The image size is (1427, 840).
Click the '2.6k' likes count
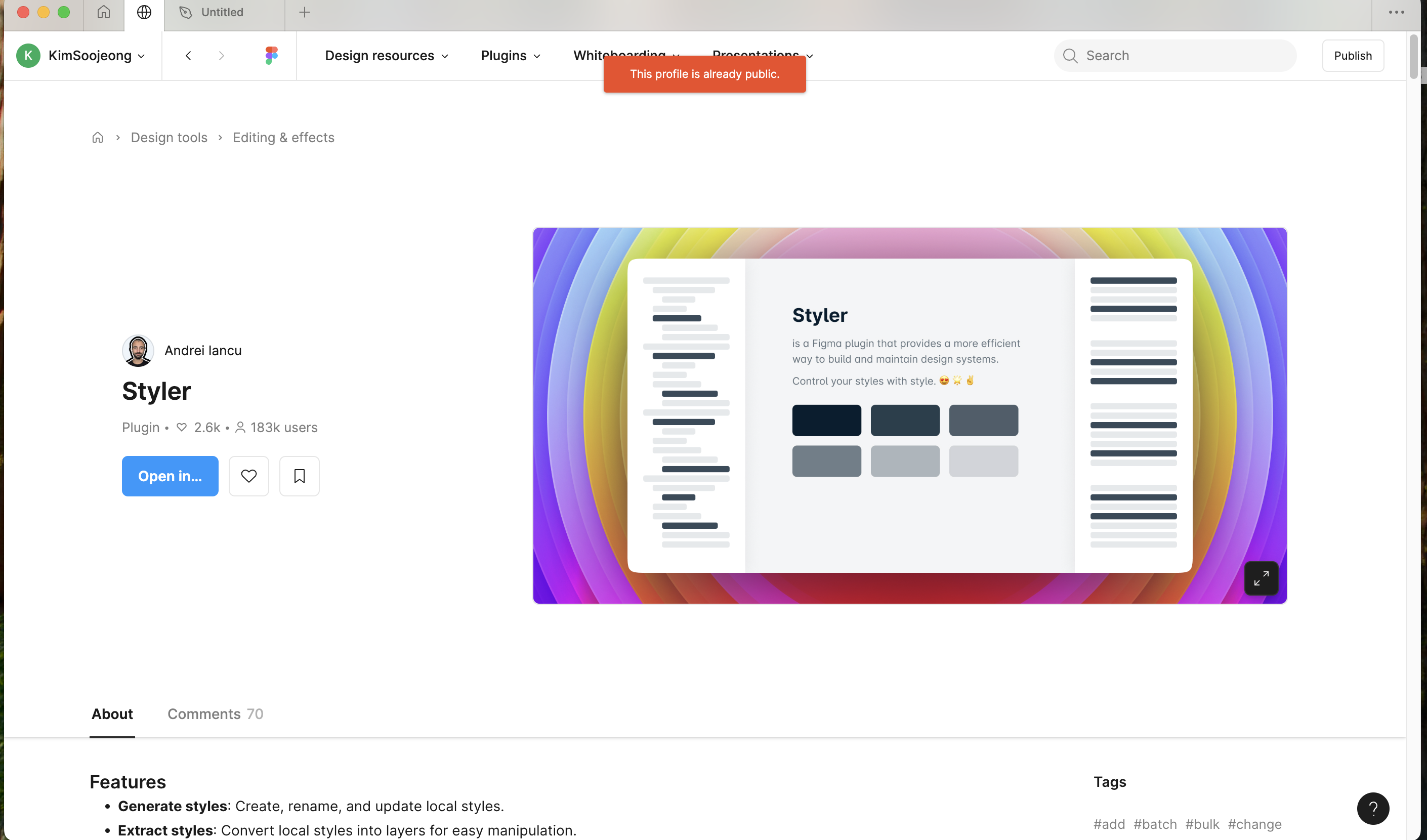pos(206,428)
